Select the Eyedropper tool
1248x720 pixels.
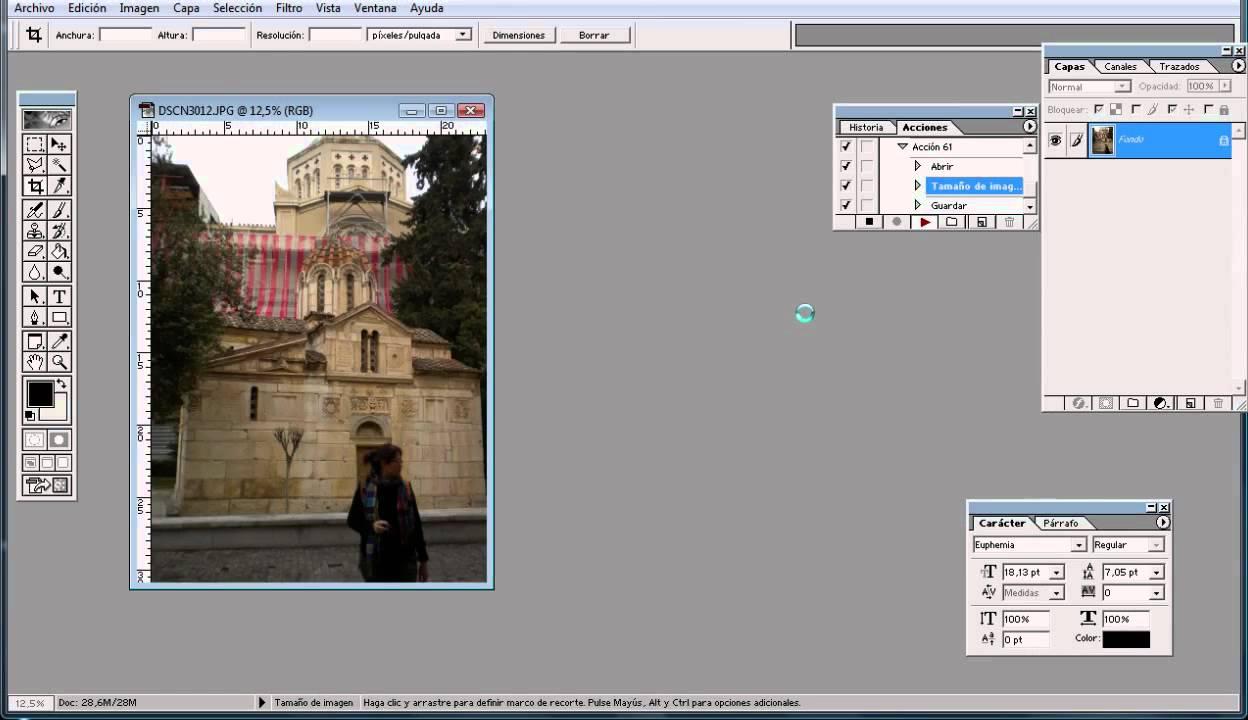[x=59, y=342]
